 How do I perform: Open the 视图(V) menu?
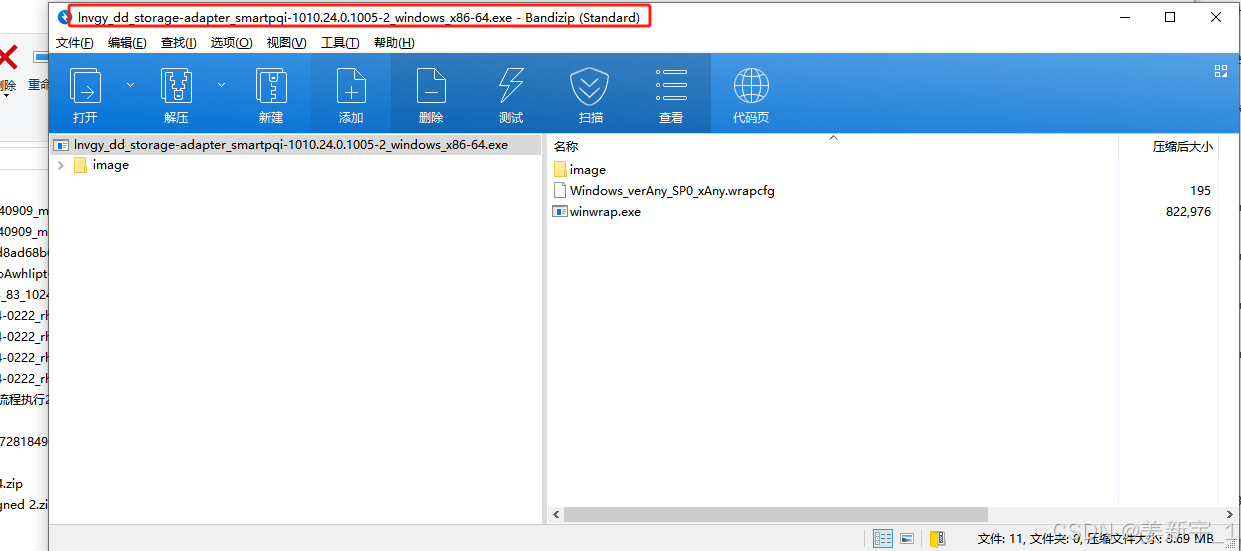[x=286, y=43]
